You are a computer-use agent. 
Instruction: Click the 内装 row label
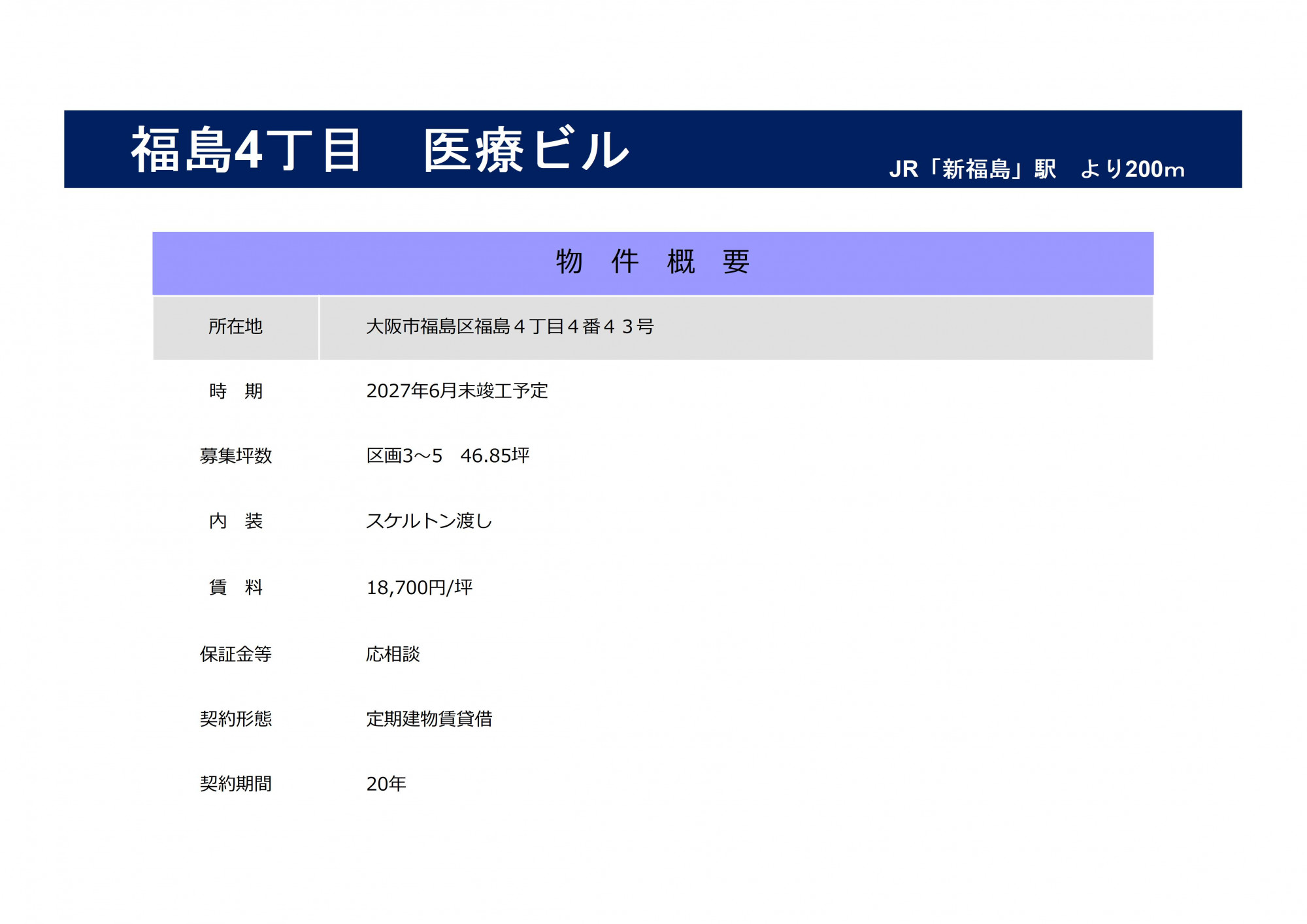(x=235, y=521)
